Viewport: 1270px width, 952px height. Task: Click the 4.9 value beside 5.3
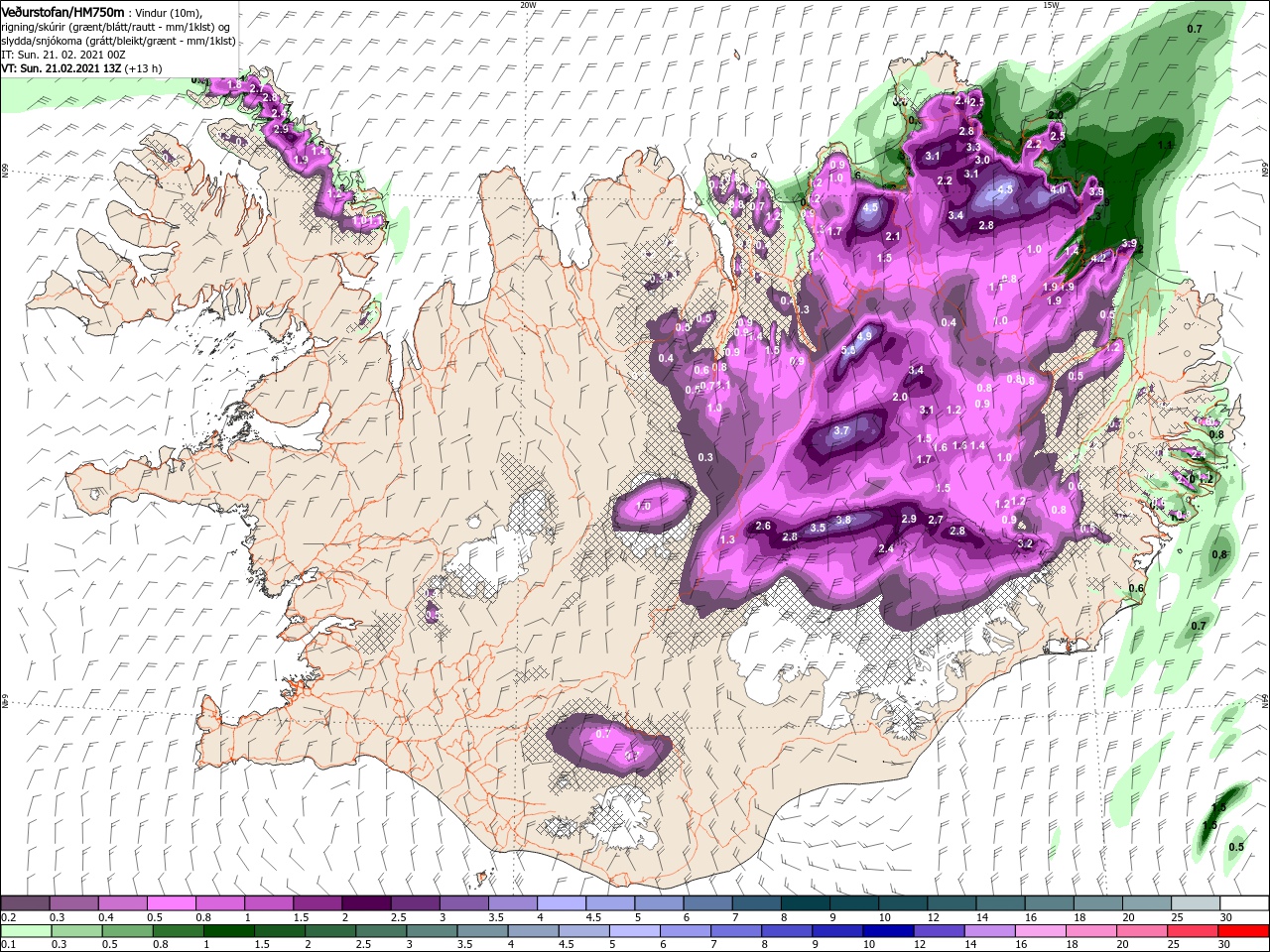[864, 337]
